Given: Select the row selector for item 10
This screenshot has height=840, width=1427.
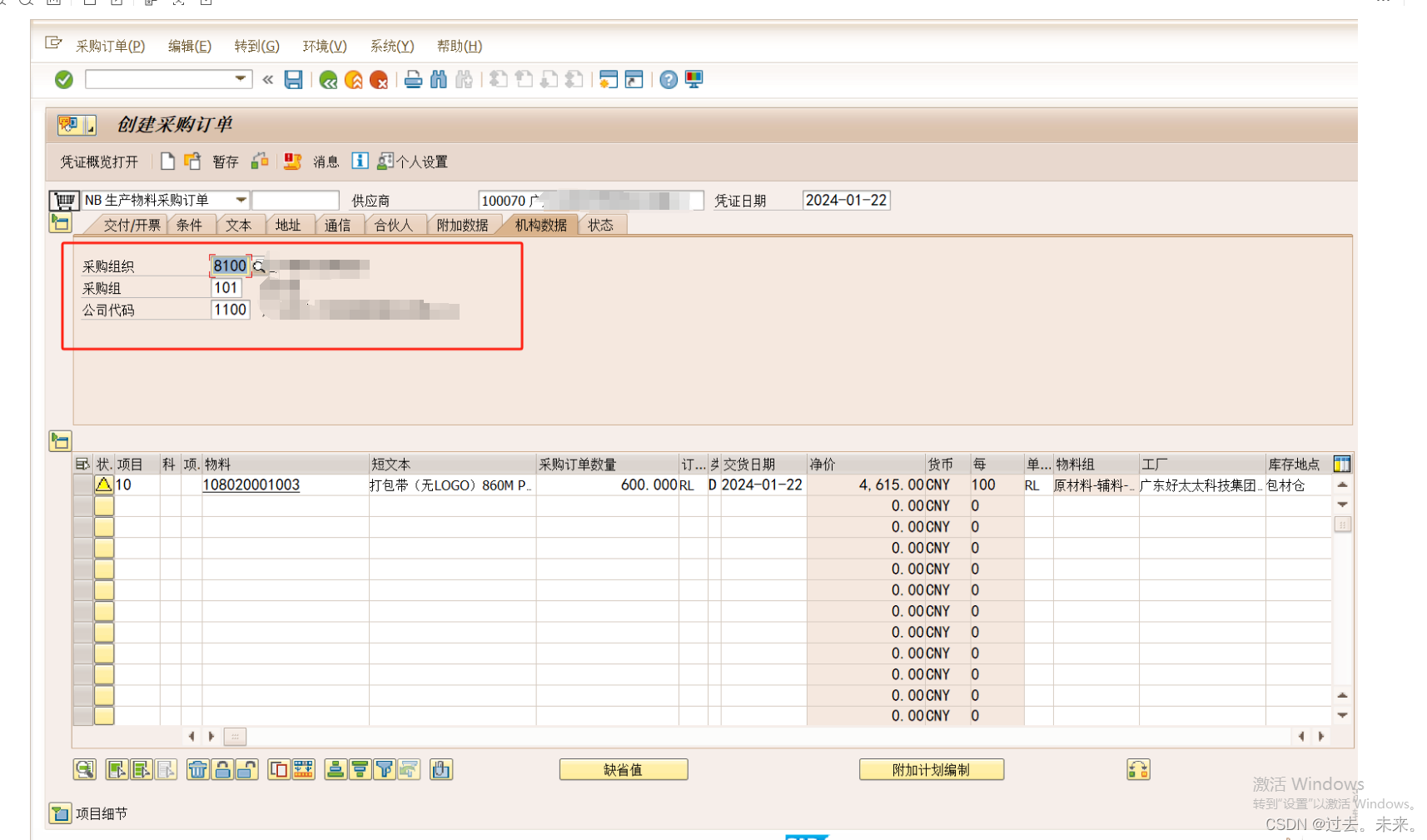Looking at the screenshot, I should pos(82,485).
